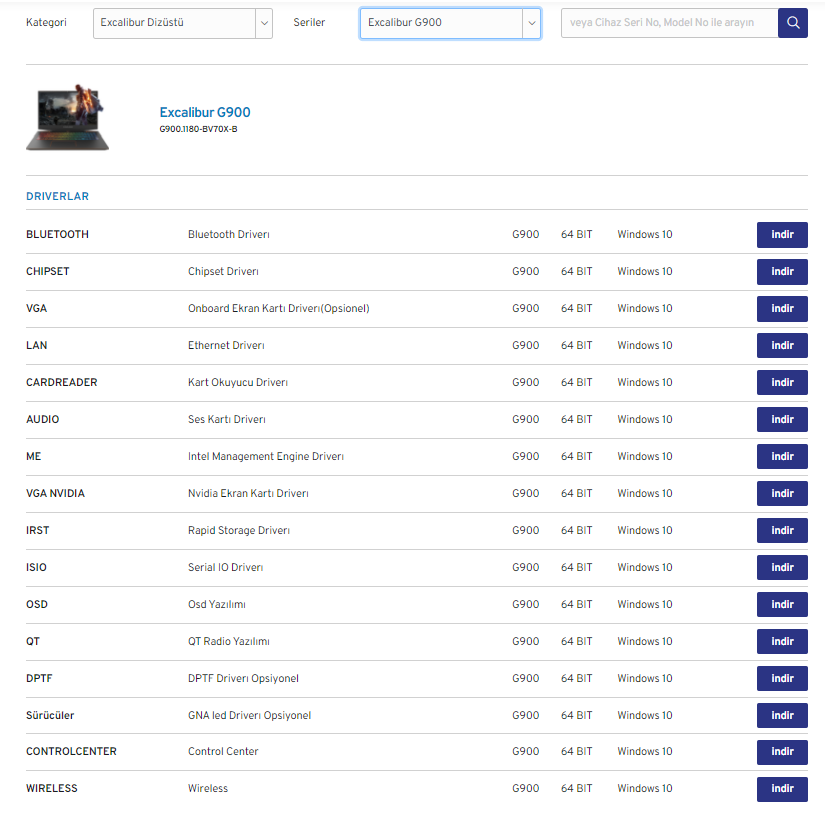Screen dimensions: 825x816
Task: Click the model number G900.1180-BV70X-B text
Action: (198, 129)
